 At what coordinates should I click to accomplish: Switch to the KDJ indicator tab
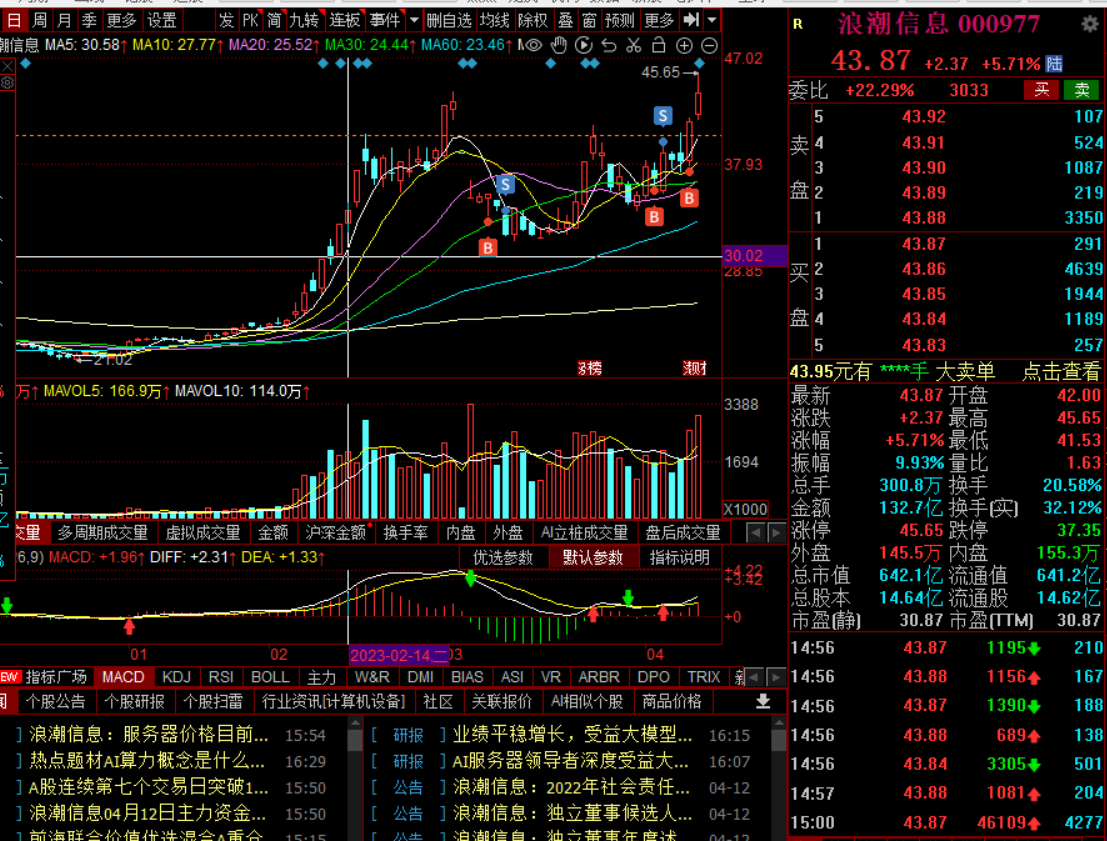(x=176, y=677)
